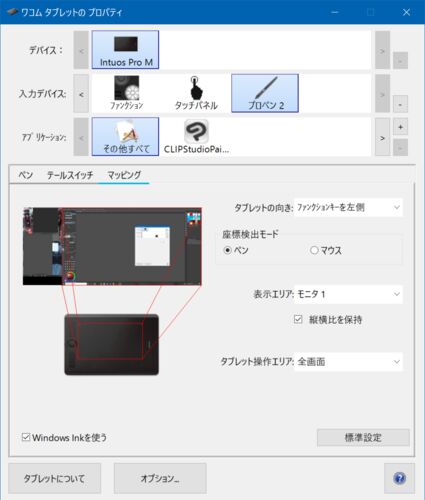Remove input device with minus button in 入力デバイス row

tap(400, 104)
